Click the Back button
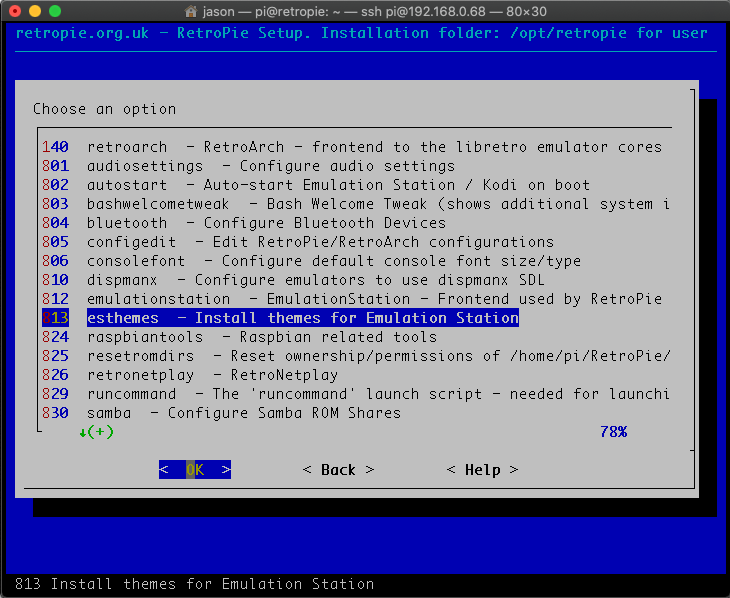The width and height of the screenshot is (730, 598). 338,470
